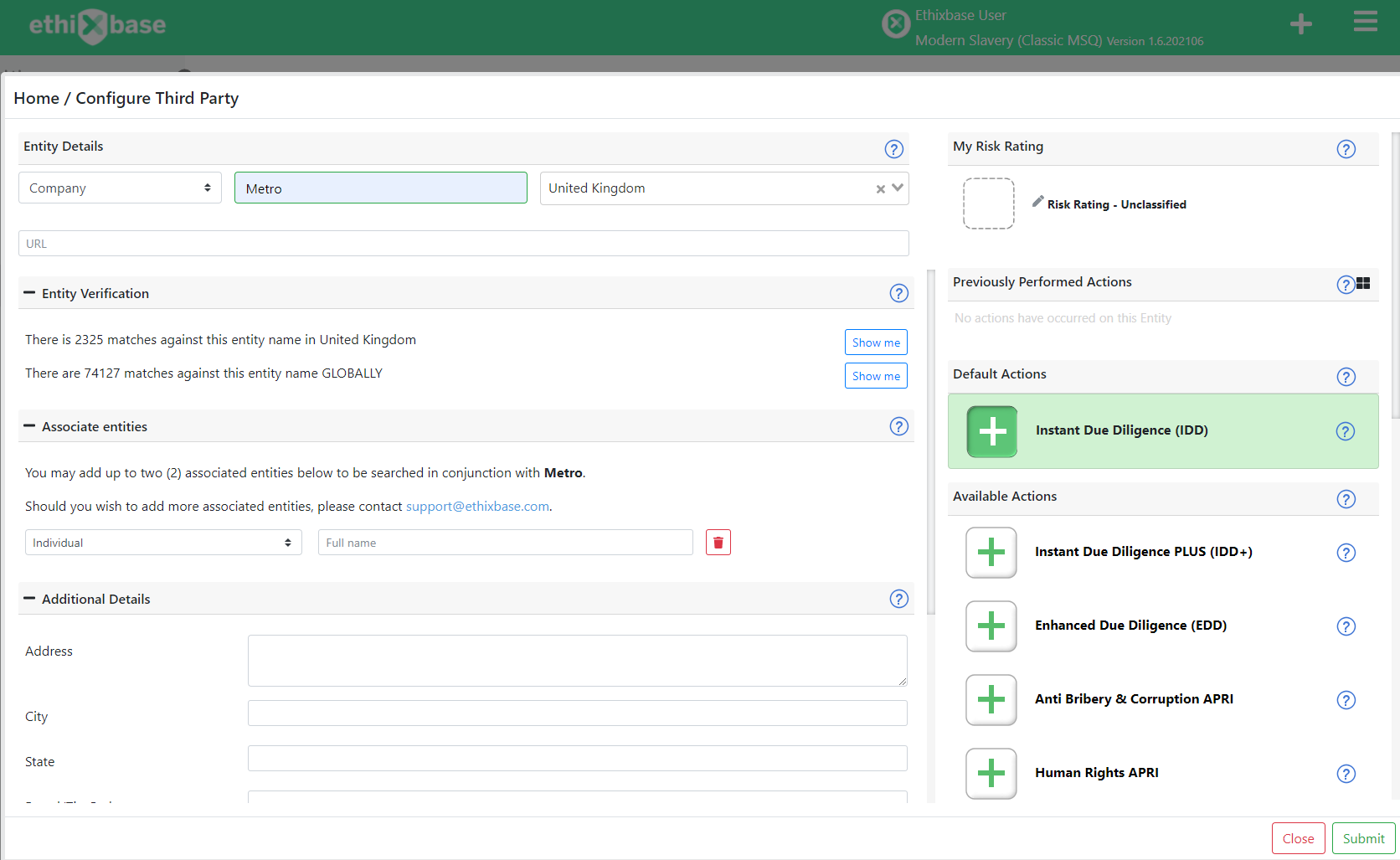1400x860 pixels.
Task: Collapse the Entity Verification section
Action: [29, 293]
